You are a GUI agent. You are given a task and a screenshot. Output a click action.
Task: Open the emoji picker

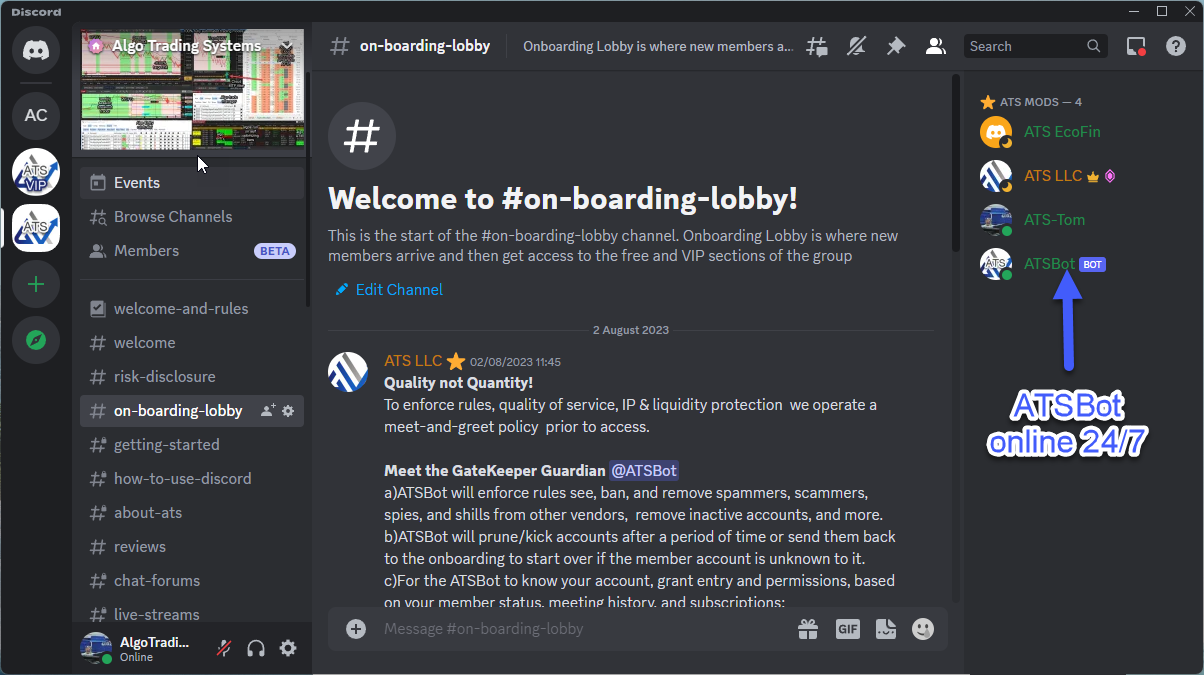[922, 628]
